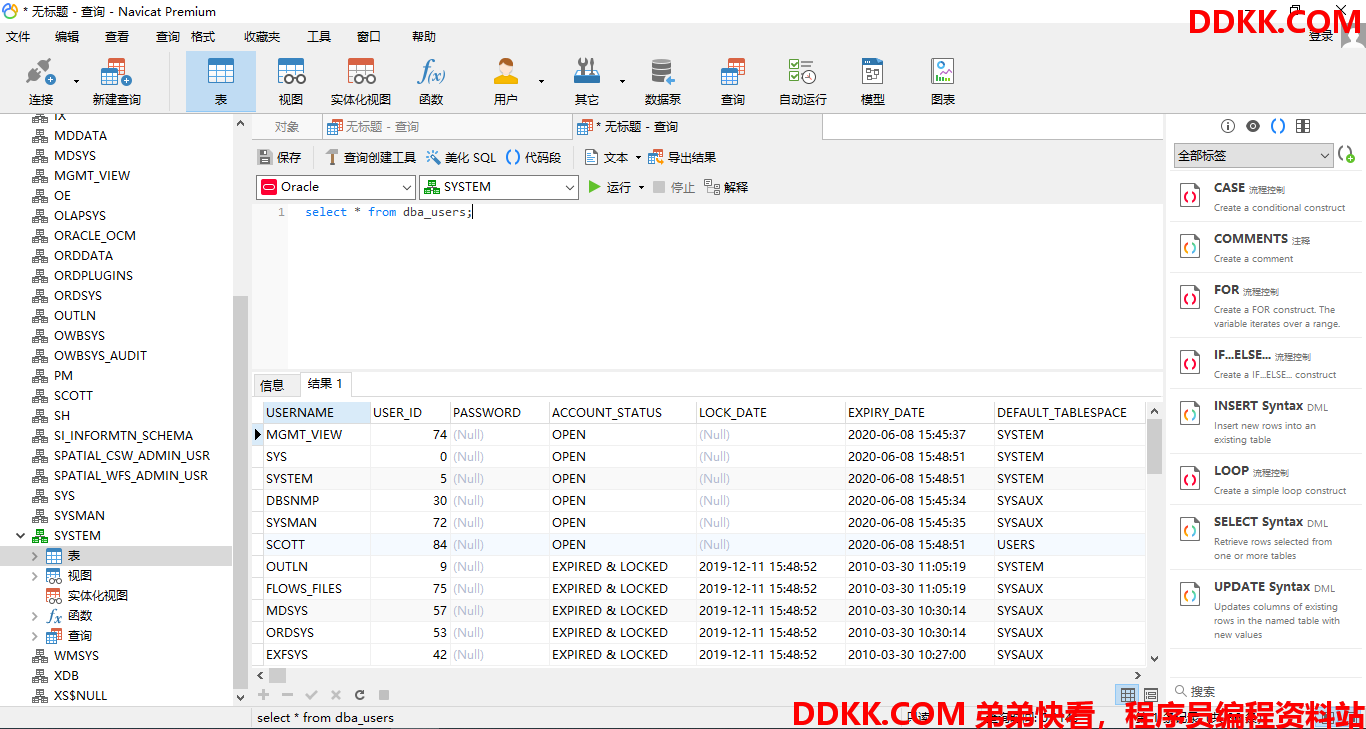Open the 查询 (Query) toolbar icon
The width and height of the screenshot is (1366, 729).
[x=733, y=82]
